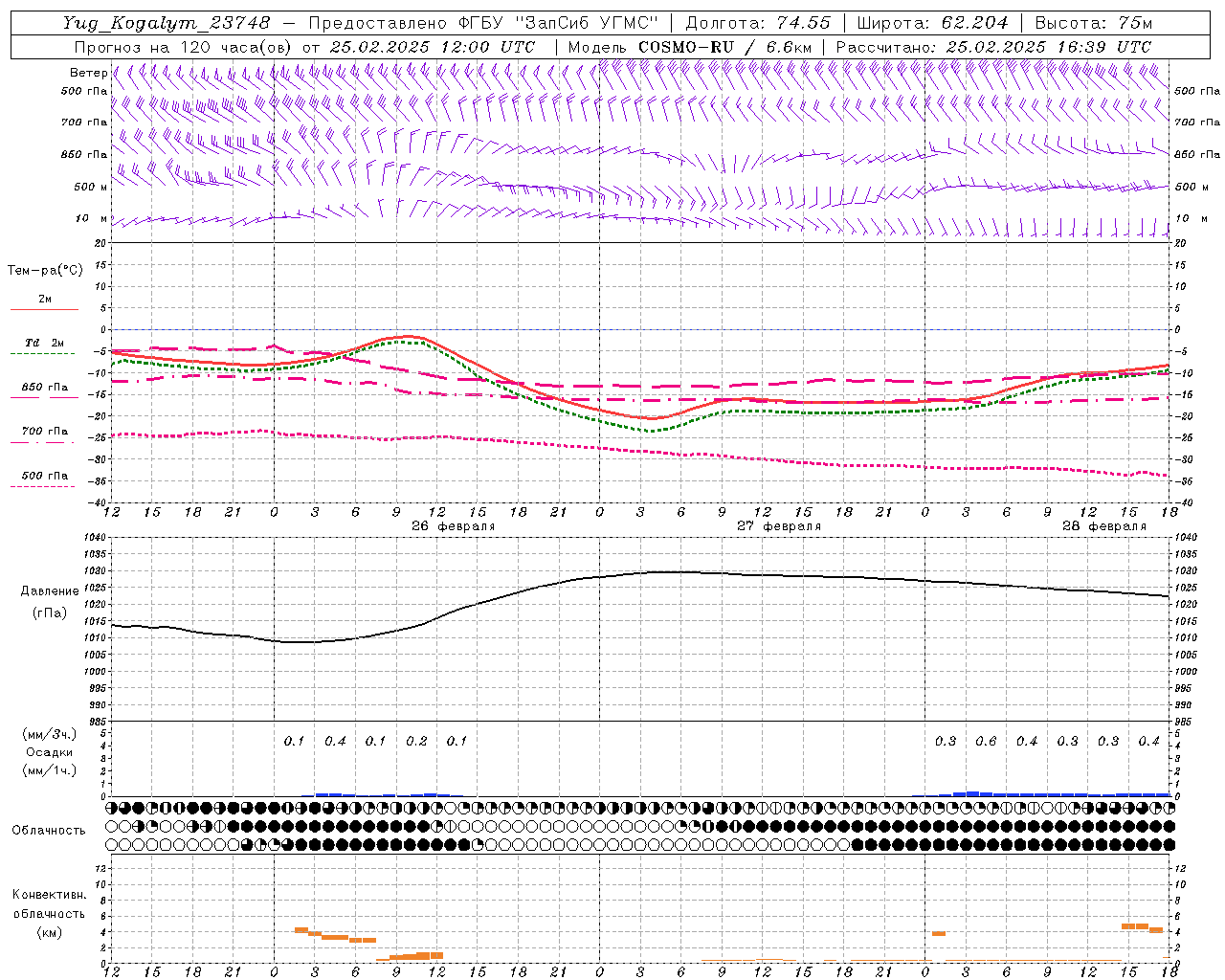This screenshot has height=980, width=1225.
Task: Click the (гПа) unit under Давление
Action: [49, 613]
